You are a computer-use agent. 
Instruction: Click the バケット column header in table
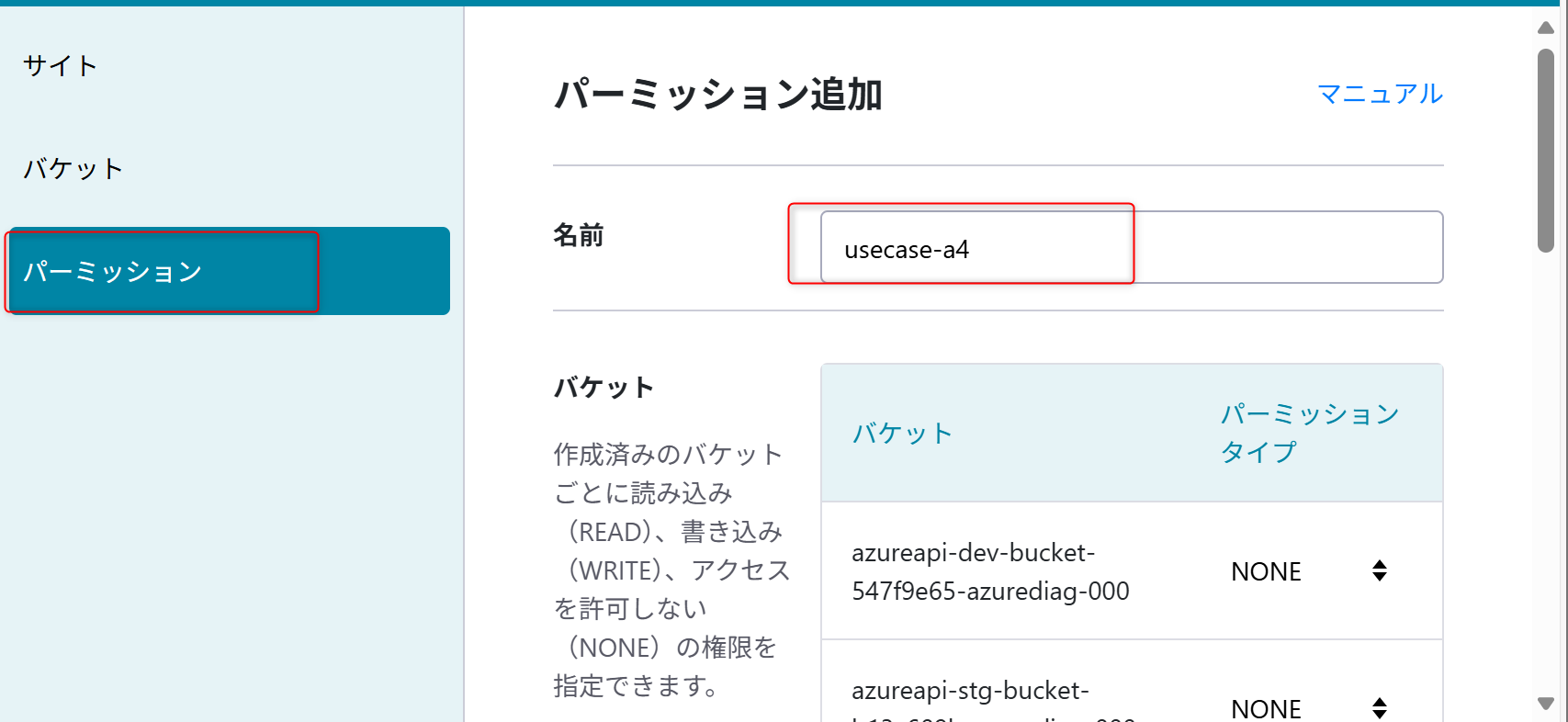pyautogui.click(x=902, y=434)
